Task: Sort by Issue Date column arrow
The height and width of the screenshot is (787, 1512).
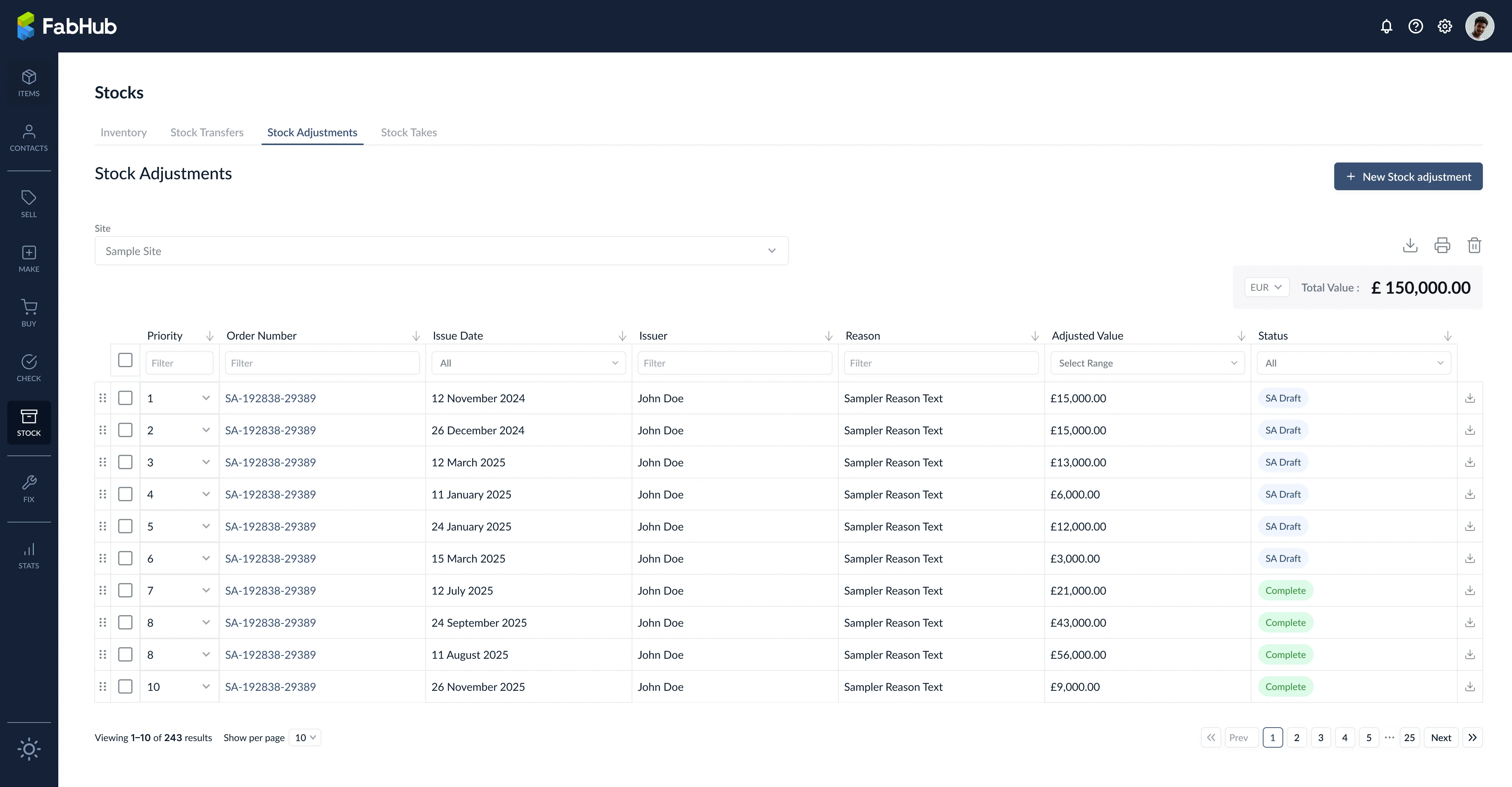Action: point(622,336)
